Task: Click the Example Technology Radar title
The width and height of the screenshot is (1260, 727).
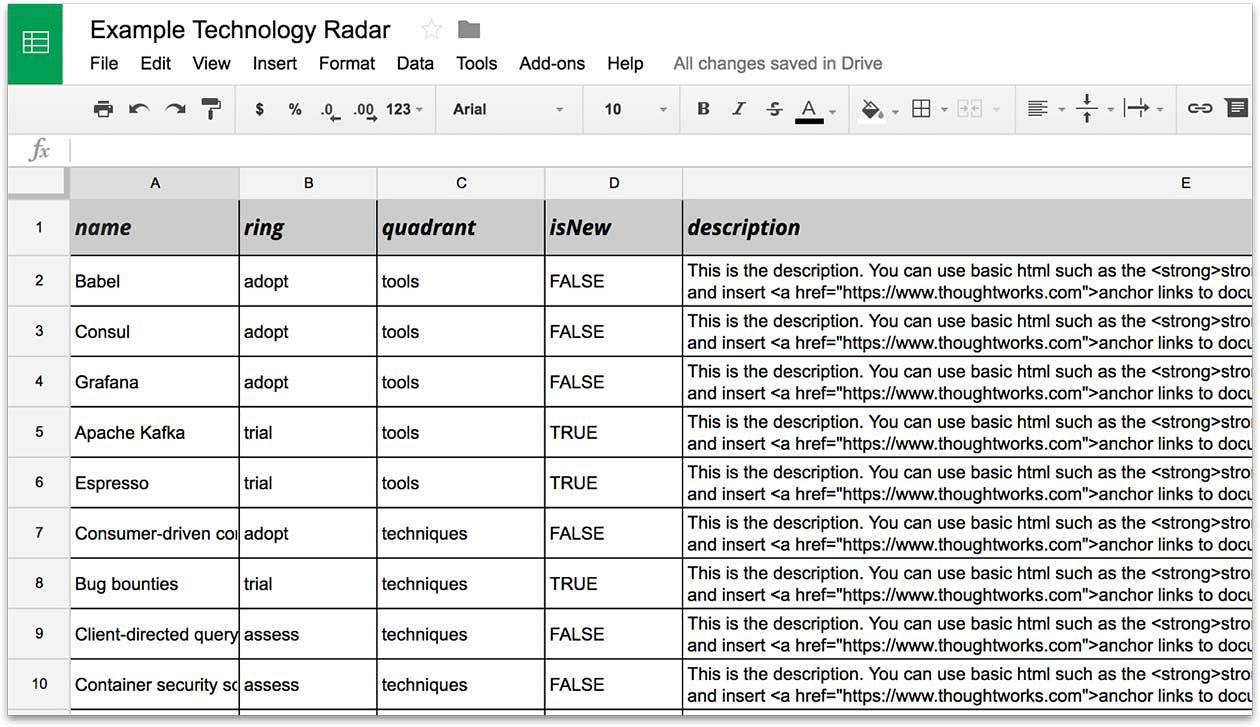Action: (240, 30)
